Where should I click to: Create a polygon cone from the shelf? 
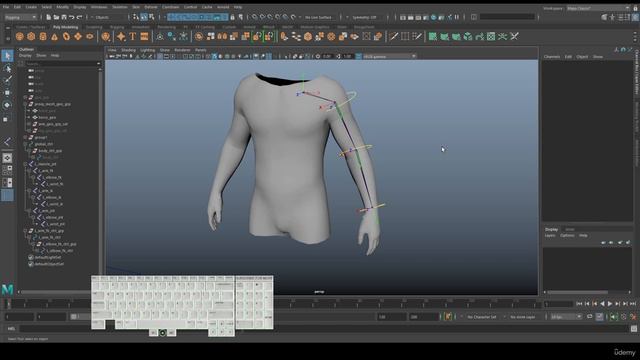pos(54,37)
